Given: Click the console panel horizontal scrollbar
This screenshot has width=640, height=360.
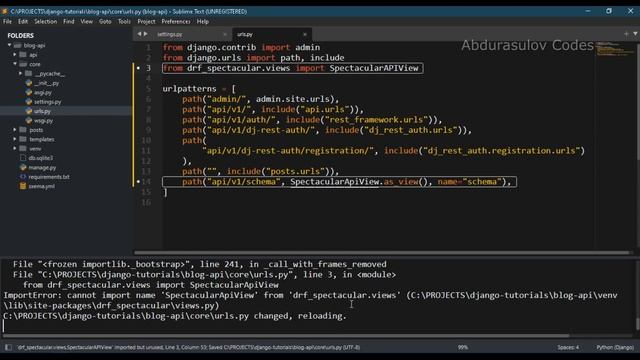Looking at the screenshot, I should point(286,336).
